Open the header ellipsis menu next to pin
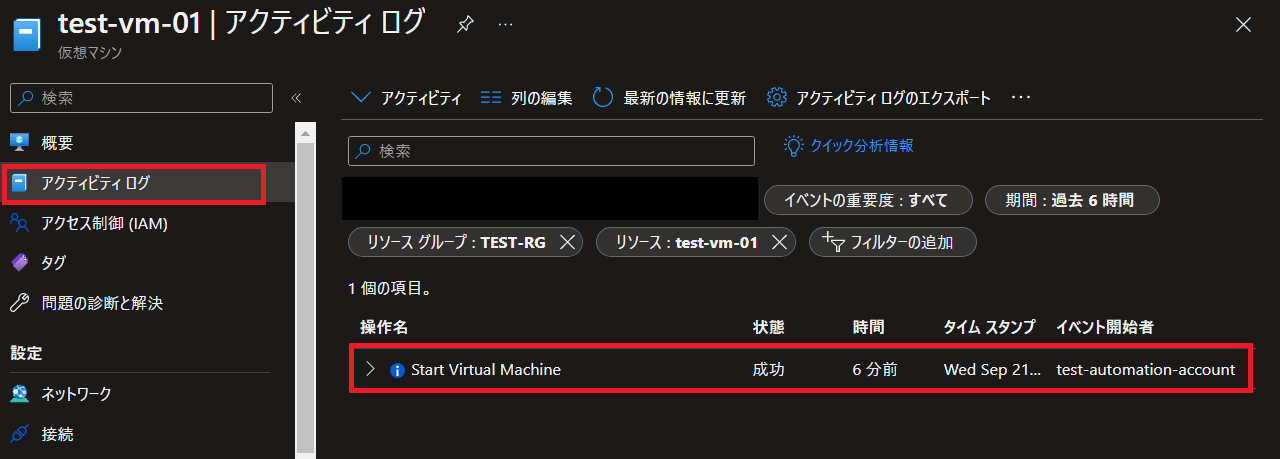 (506, 24)
